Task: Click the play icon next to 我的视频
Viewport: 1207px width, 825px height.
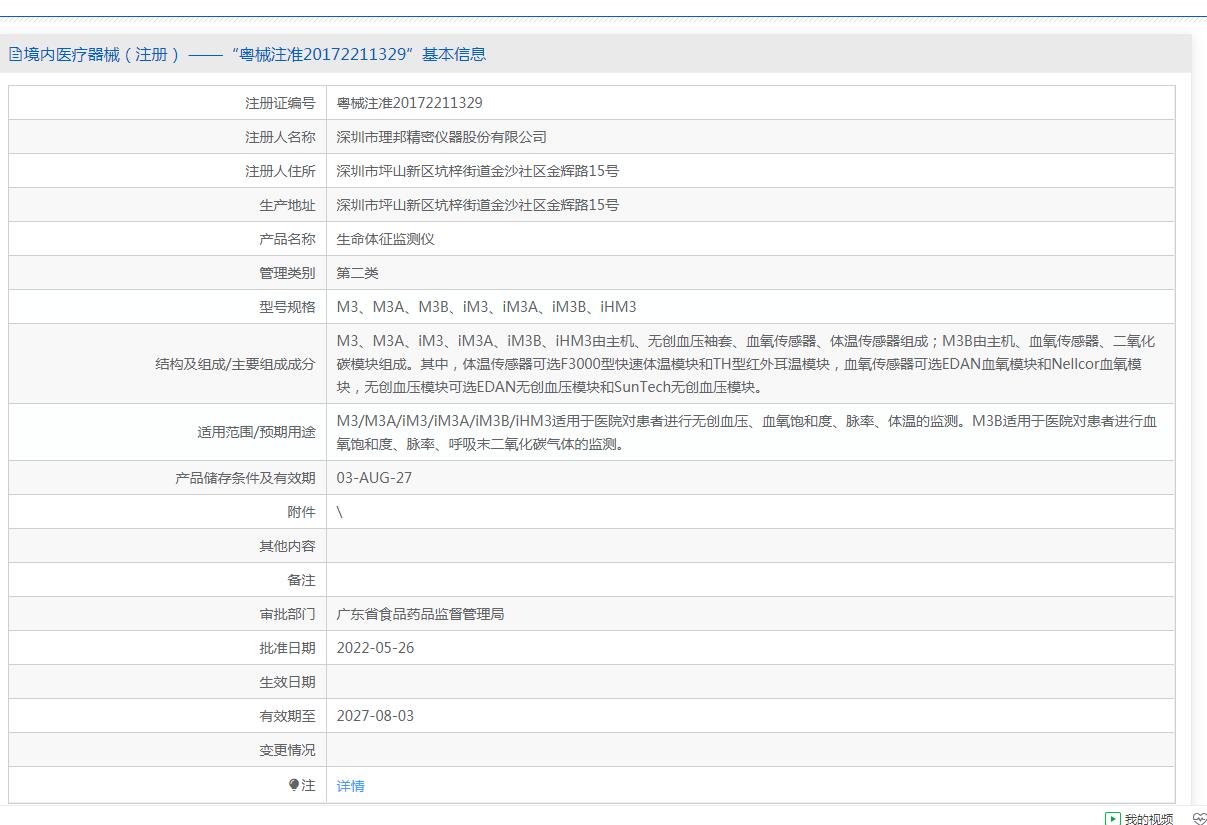Action: pyautogui.click(x=1112, y=819)
